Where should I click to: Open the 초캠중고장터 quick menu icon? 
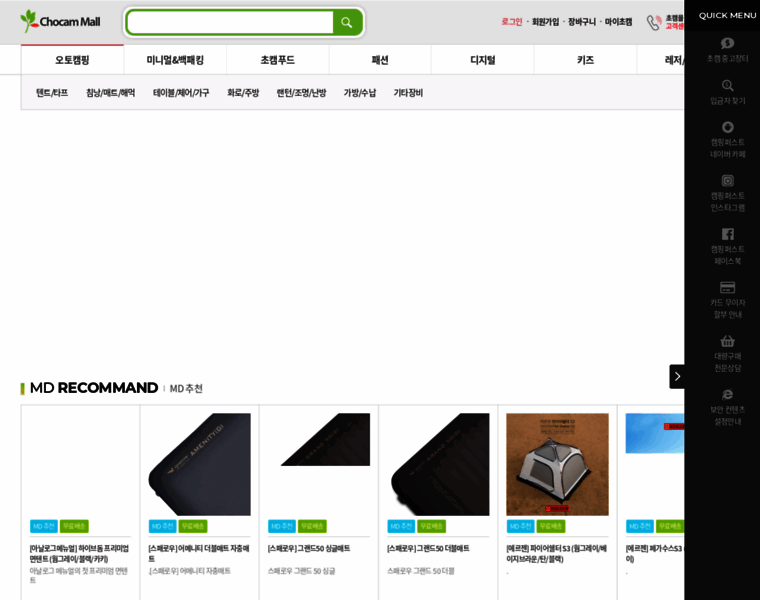pyautogui.click(x=727, y=44)
